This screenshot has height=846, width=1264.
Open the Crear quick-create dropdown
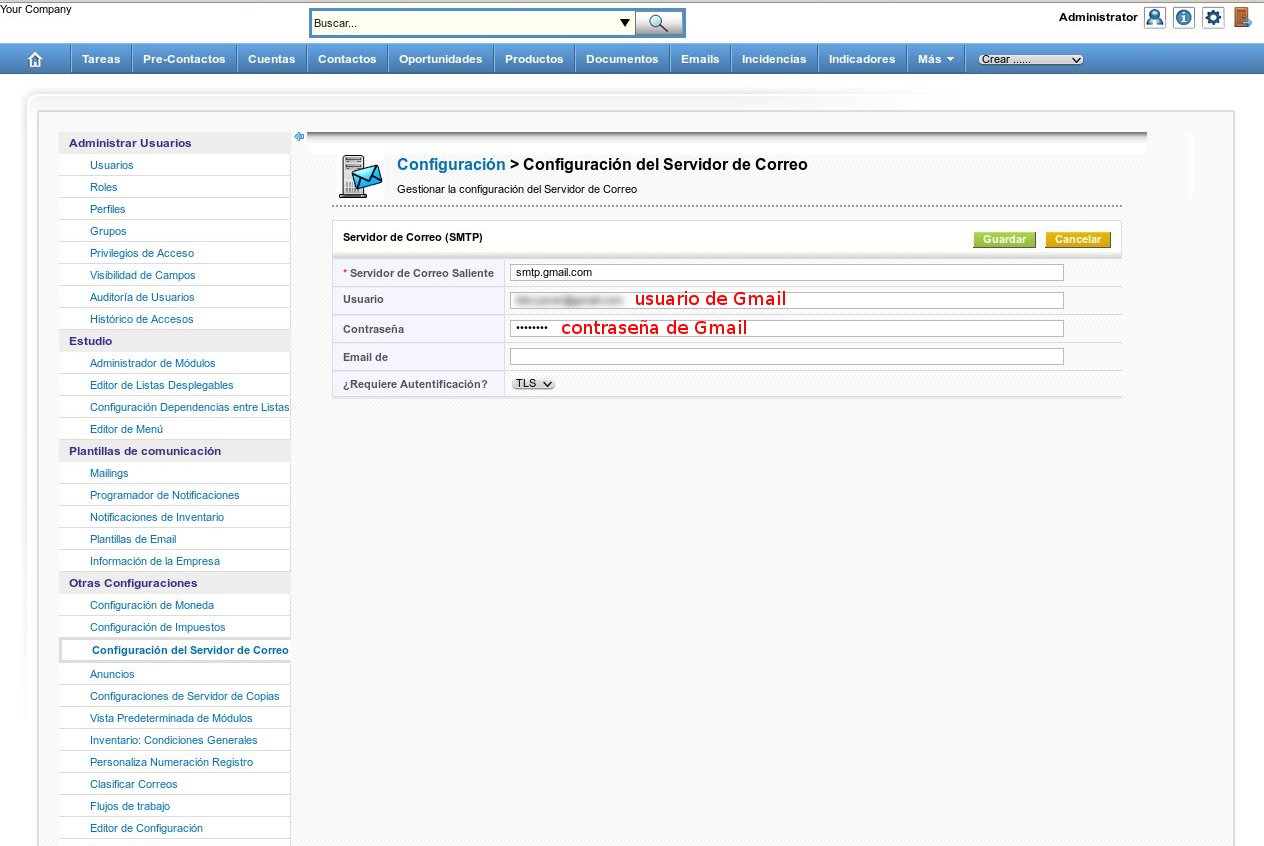1030,60
